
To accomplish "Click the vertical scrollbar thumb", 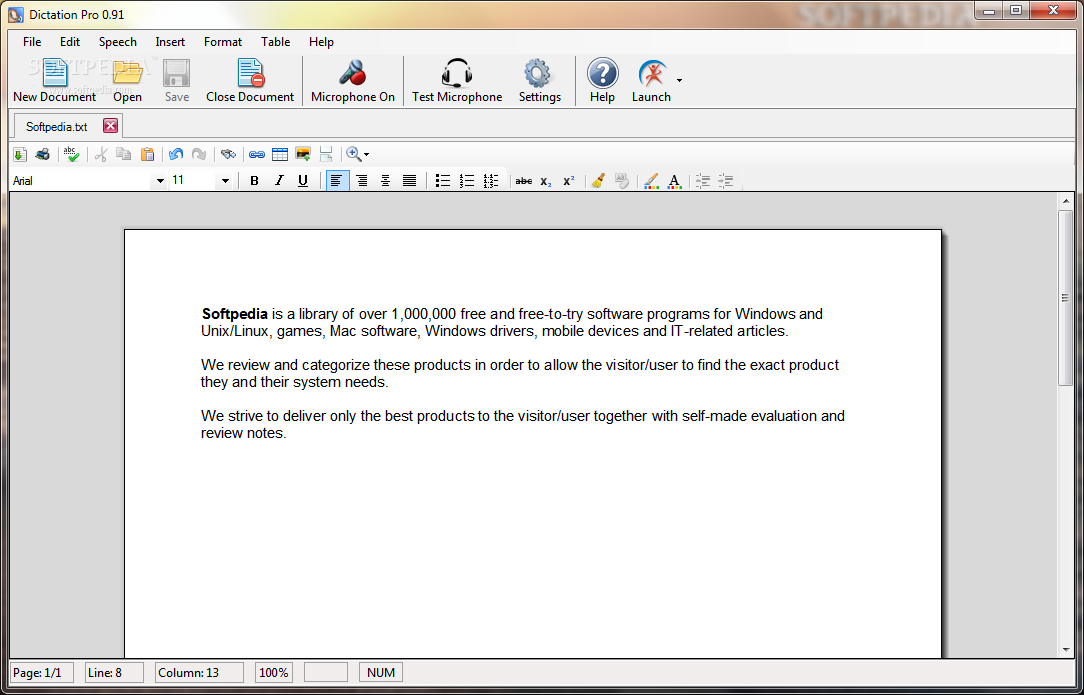I will 1065,298.
